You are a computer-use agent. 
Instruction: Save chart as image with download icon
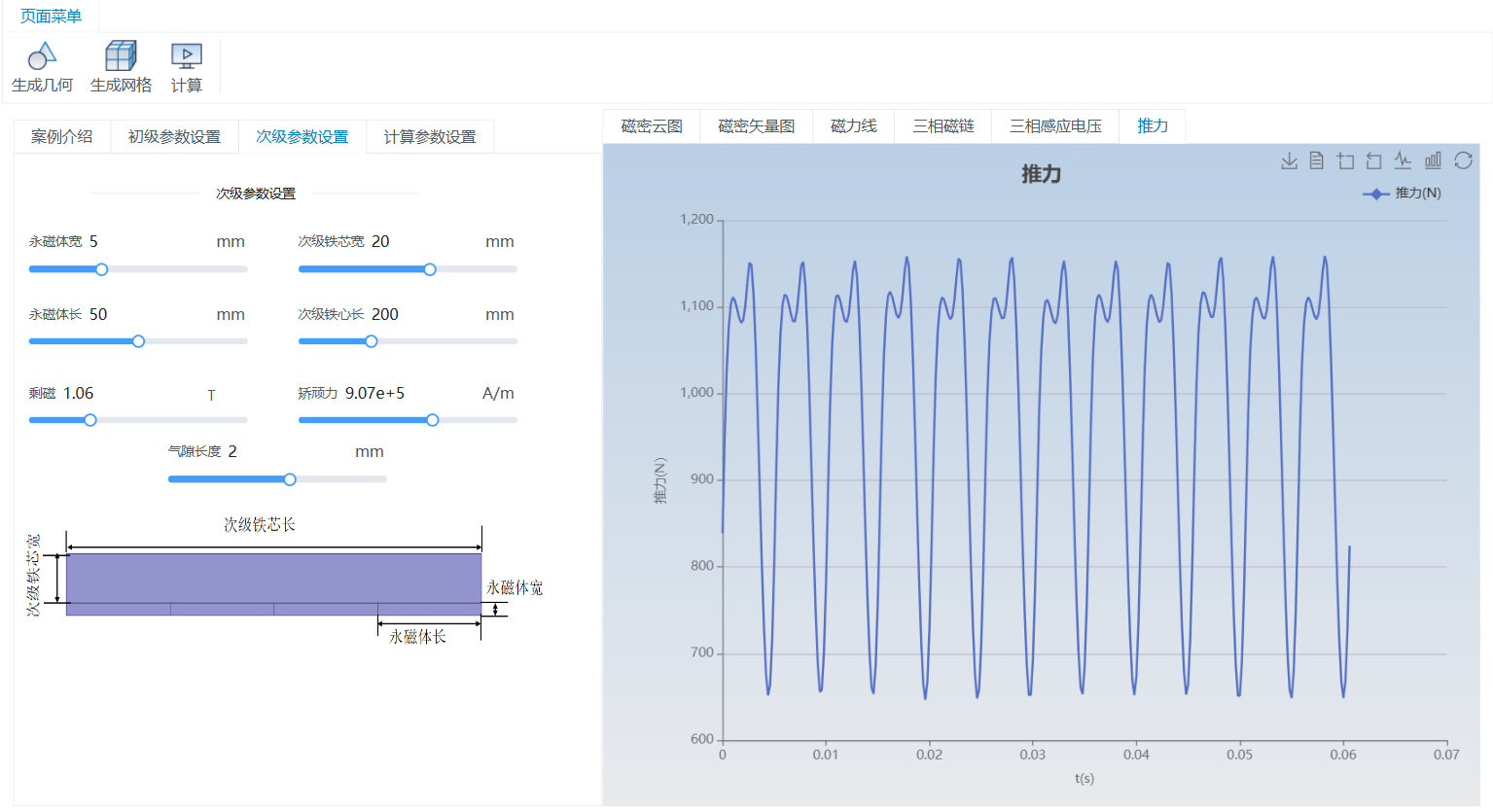[x=1290, y=160]
